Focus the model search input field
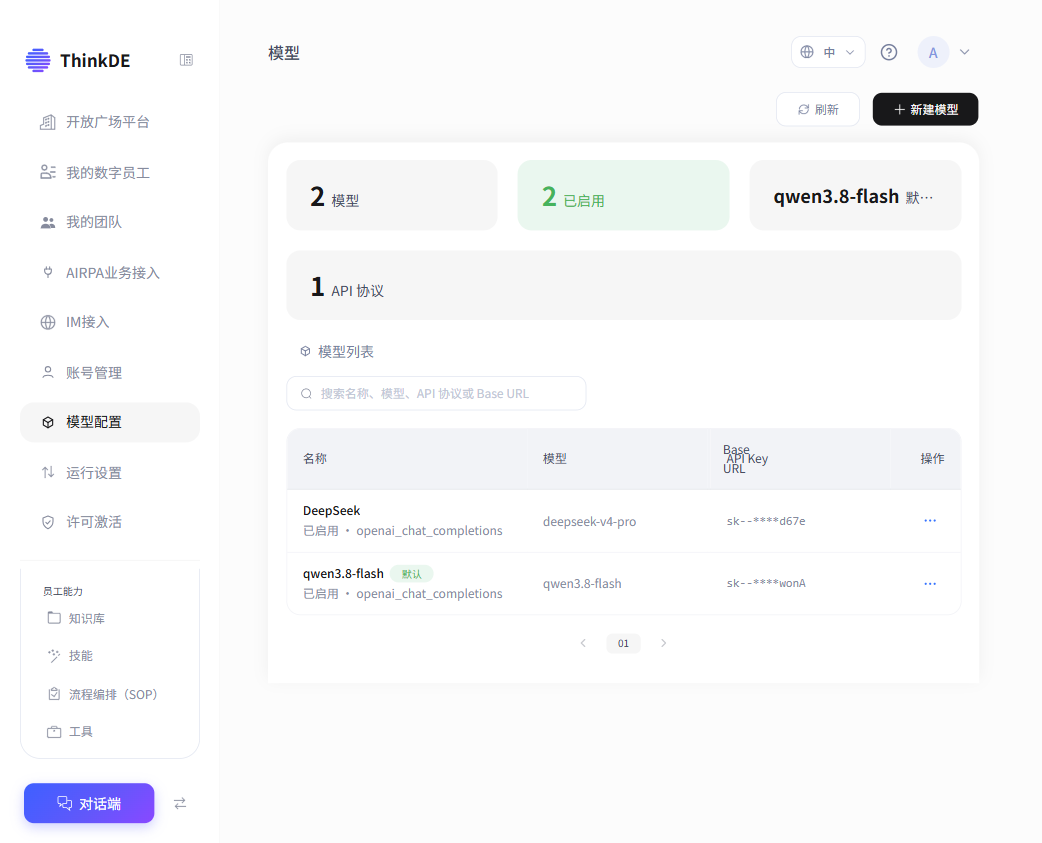 click(x=437, y=394)
